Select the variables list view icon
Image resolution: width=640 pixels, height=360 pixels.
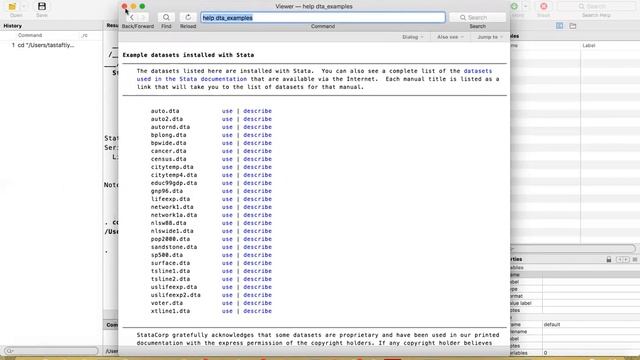pos(559,26)
